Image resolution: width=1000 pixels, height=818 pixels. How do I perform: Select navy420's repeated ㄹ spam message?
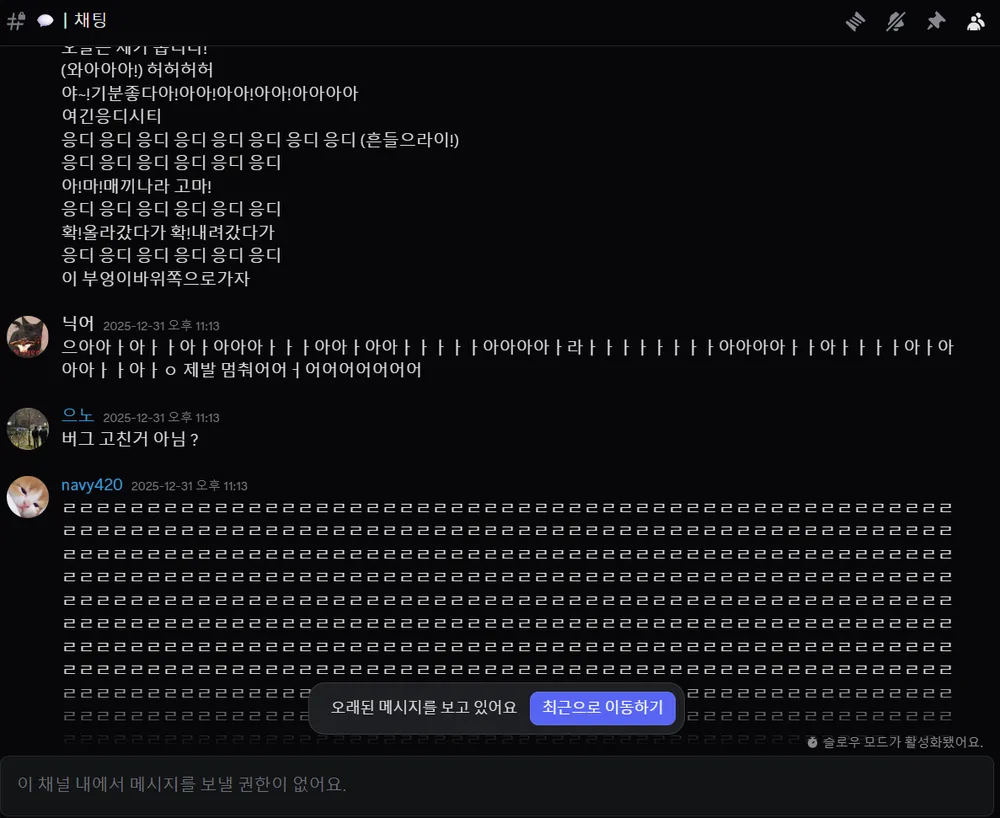(500, 600)
